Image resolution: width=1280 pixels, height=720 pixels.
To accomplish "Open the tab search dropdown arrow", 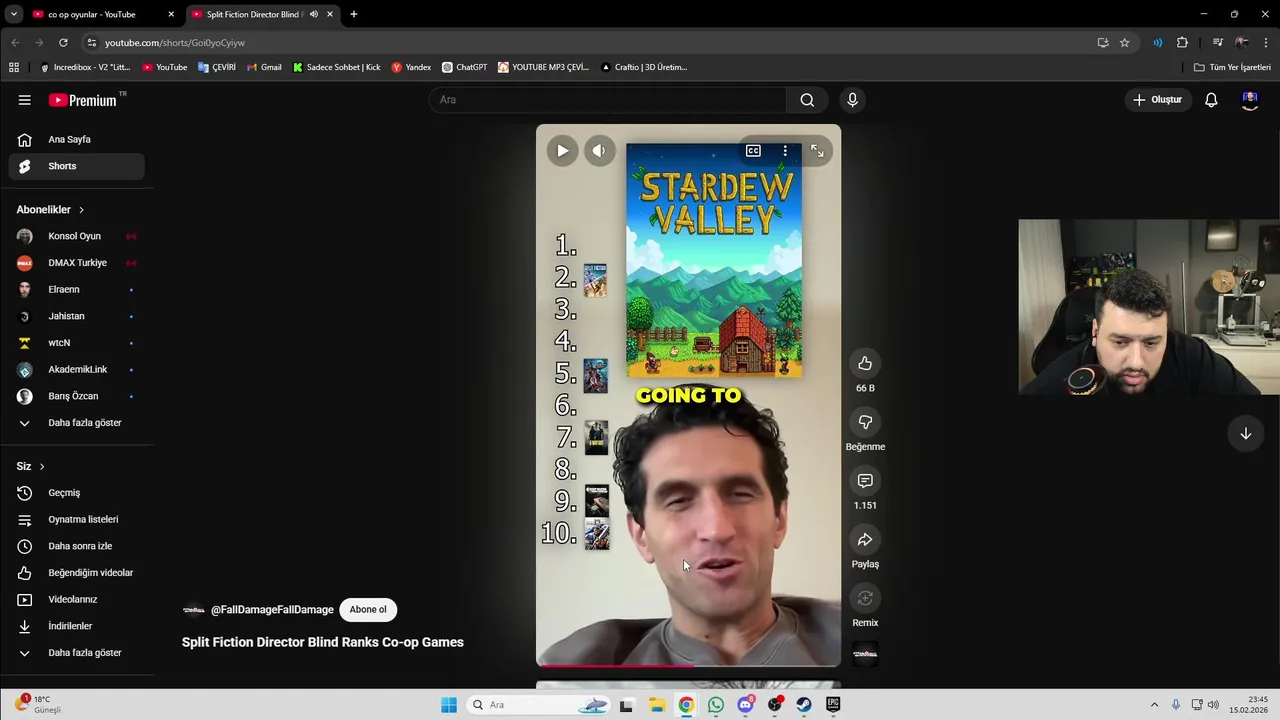I will click(13, 14).
